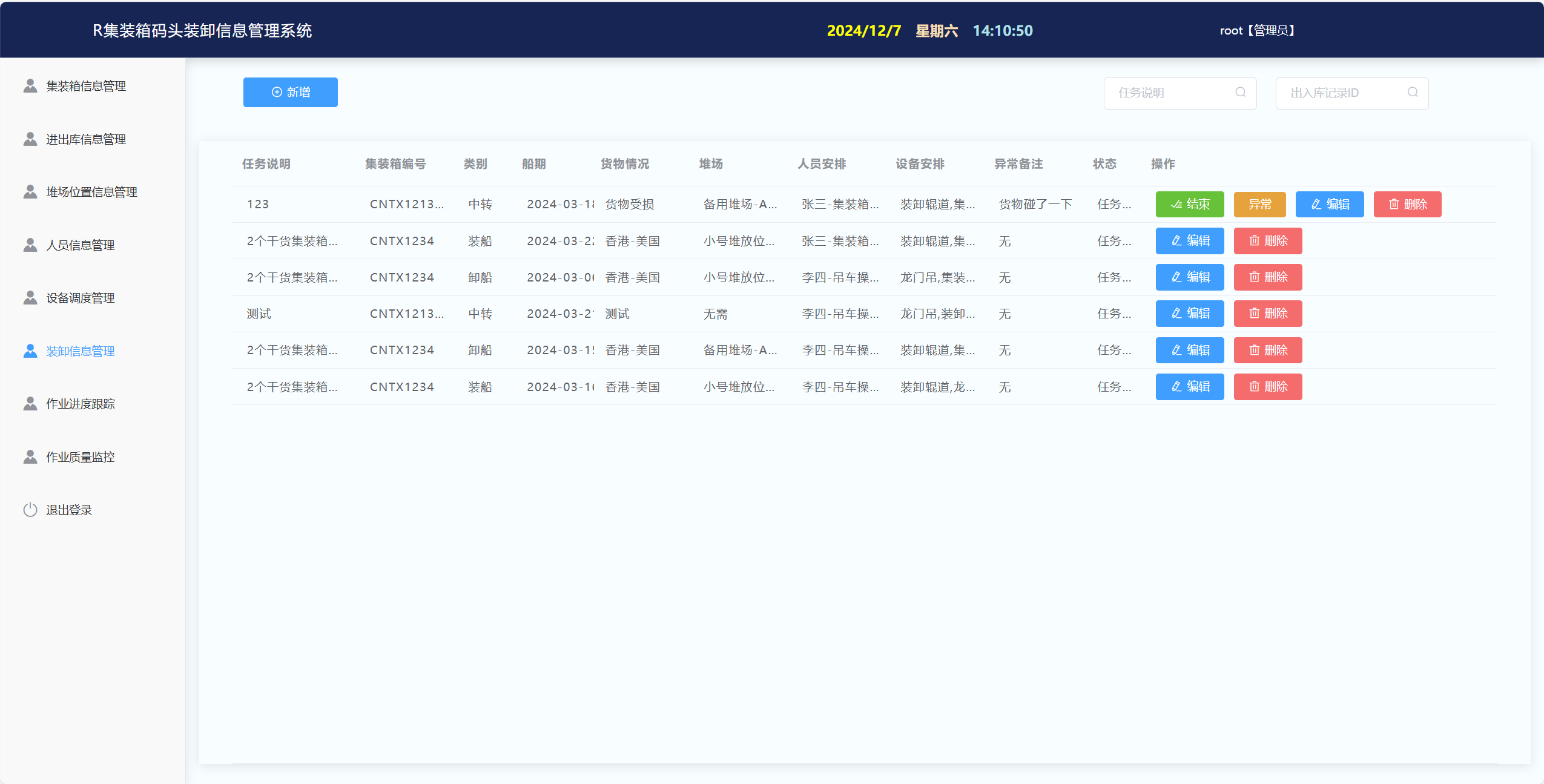Delete the last row's 装船 task

coord(1267,386)
